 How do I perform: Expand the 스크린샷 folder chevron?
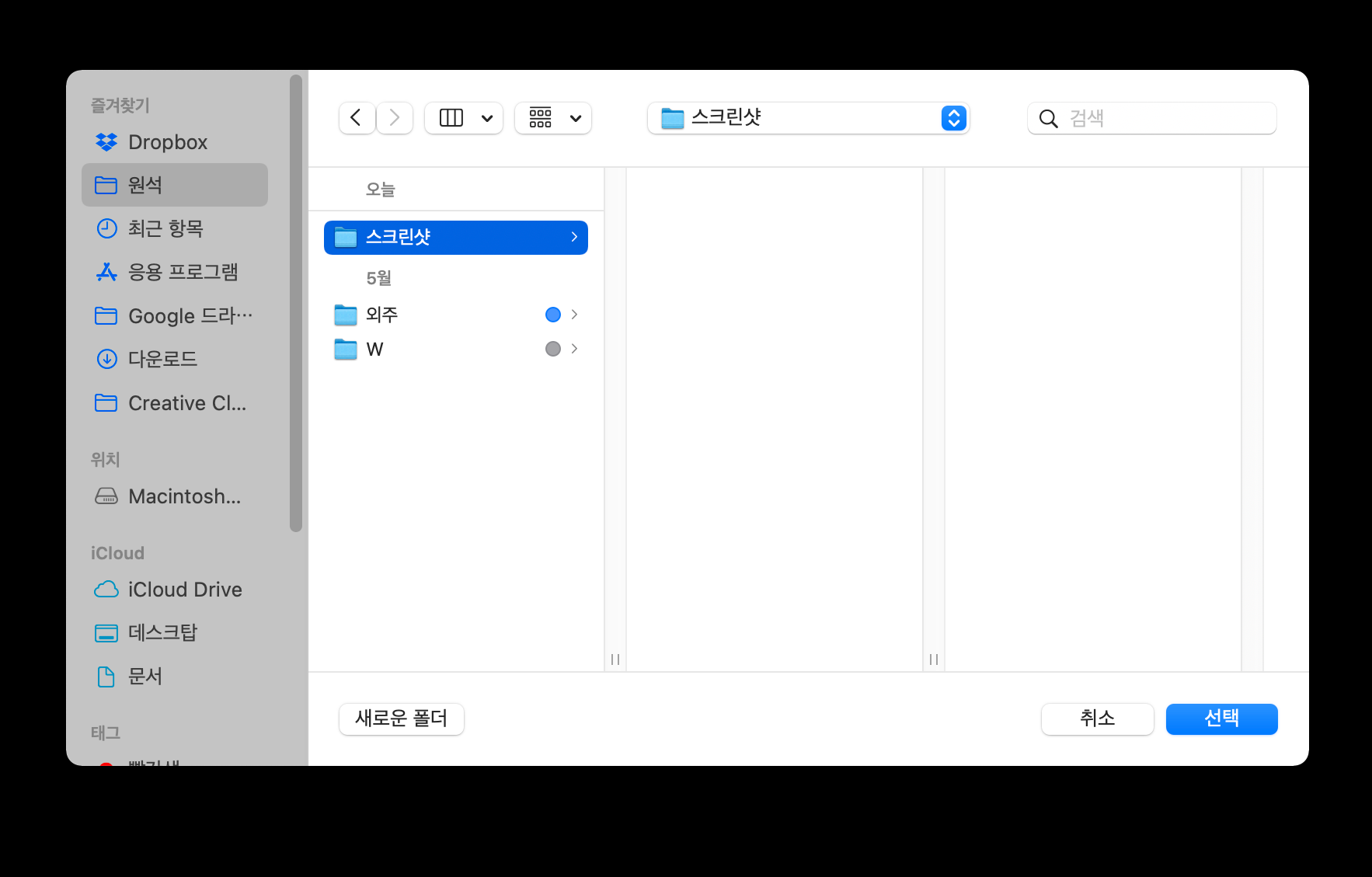coord(574,237)
